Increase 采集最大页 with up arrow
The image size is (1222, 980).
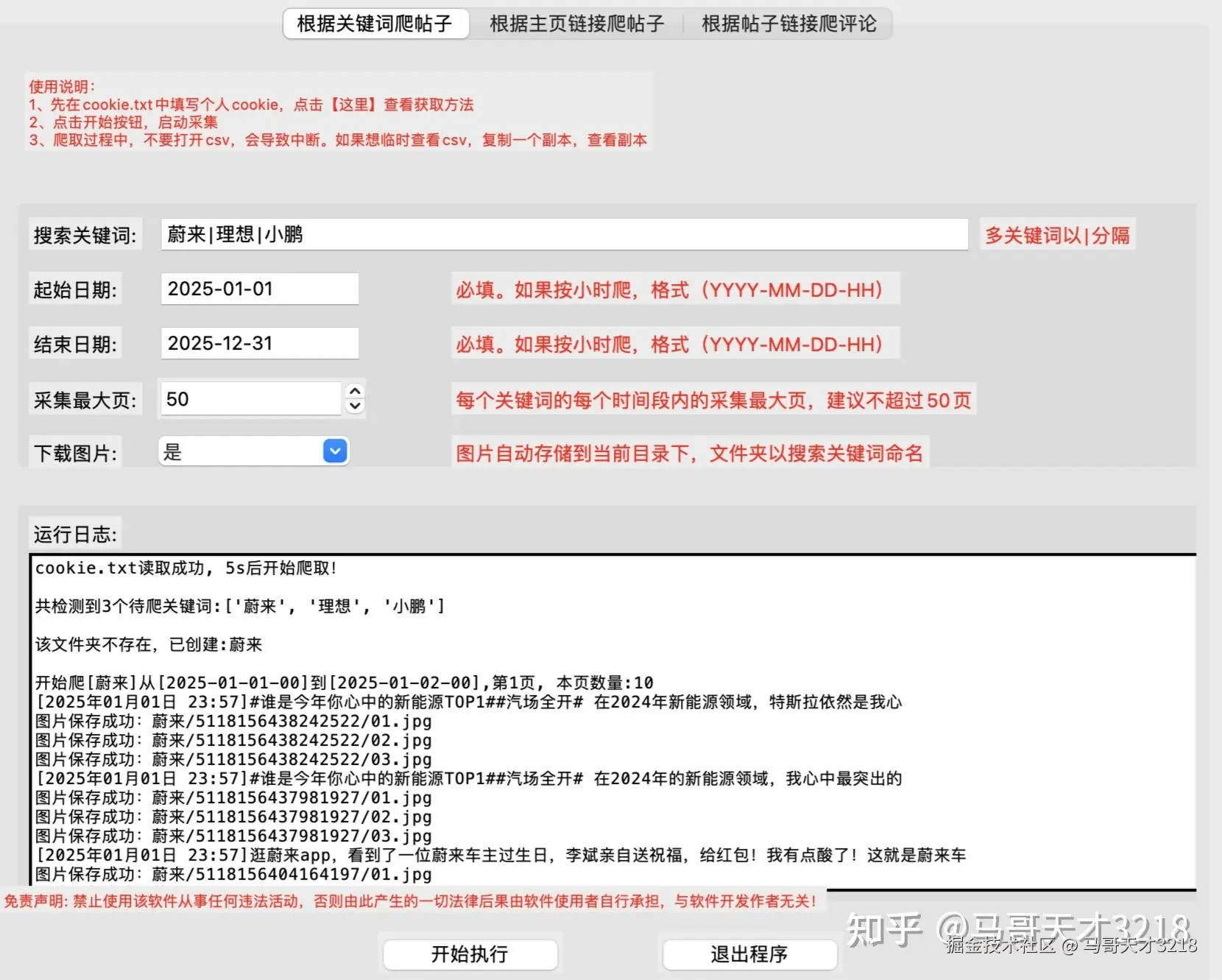[355, 392]
